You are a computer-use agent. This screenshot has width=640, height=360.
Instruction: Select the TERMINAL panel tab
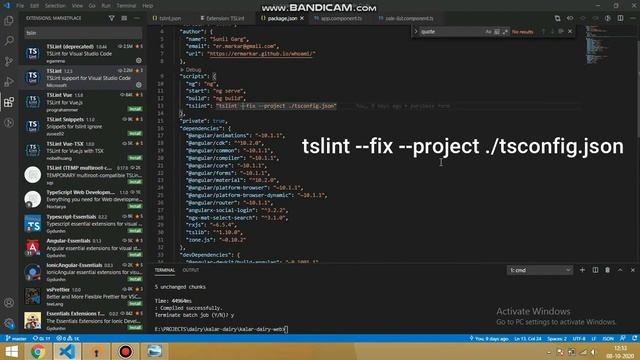click(x=164, y=270)
